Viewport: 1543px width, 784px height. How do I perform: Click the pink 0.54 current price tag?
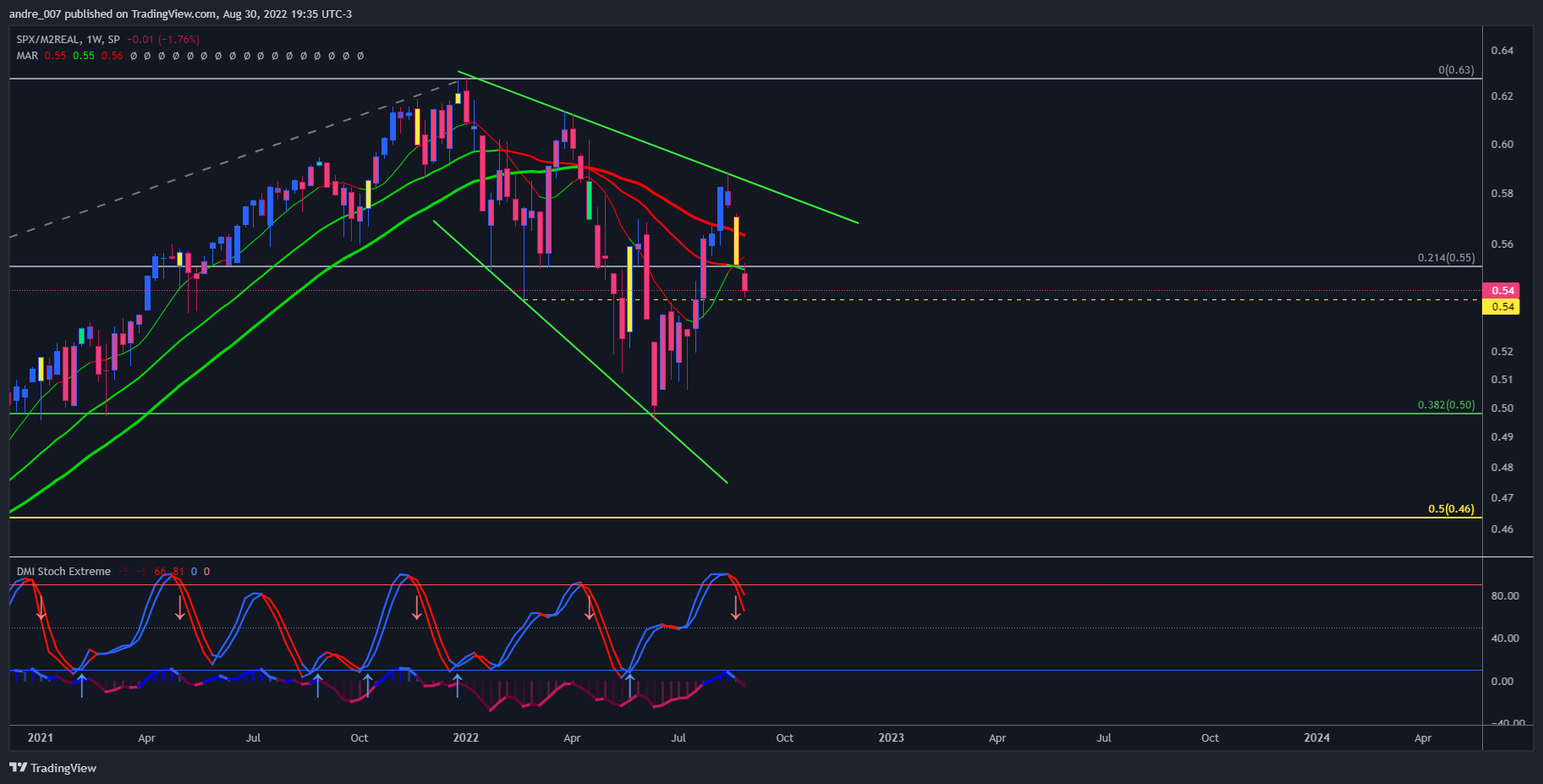[x=1502, y=290]
